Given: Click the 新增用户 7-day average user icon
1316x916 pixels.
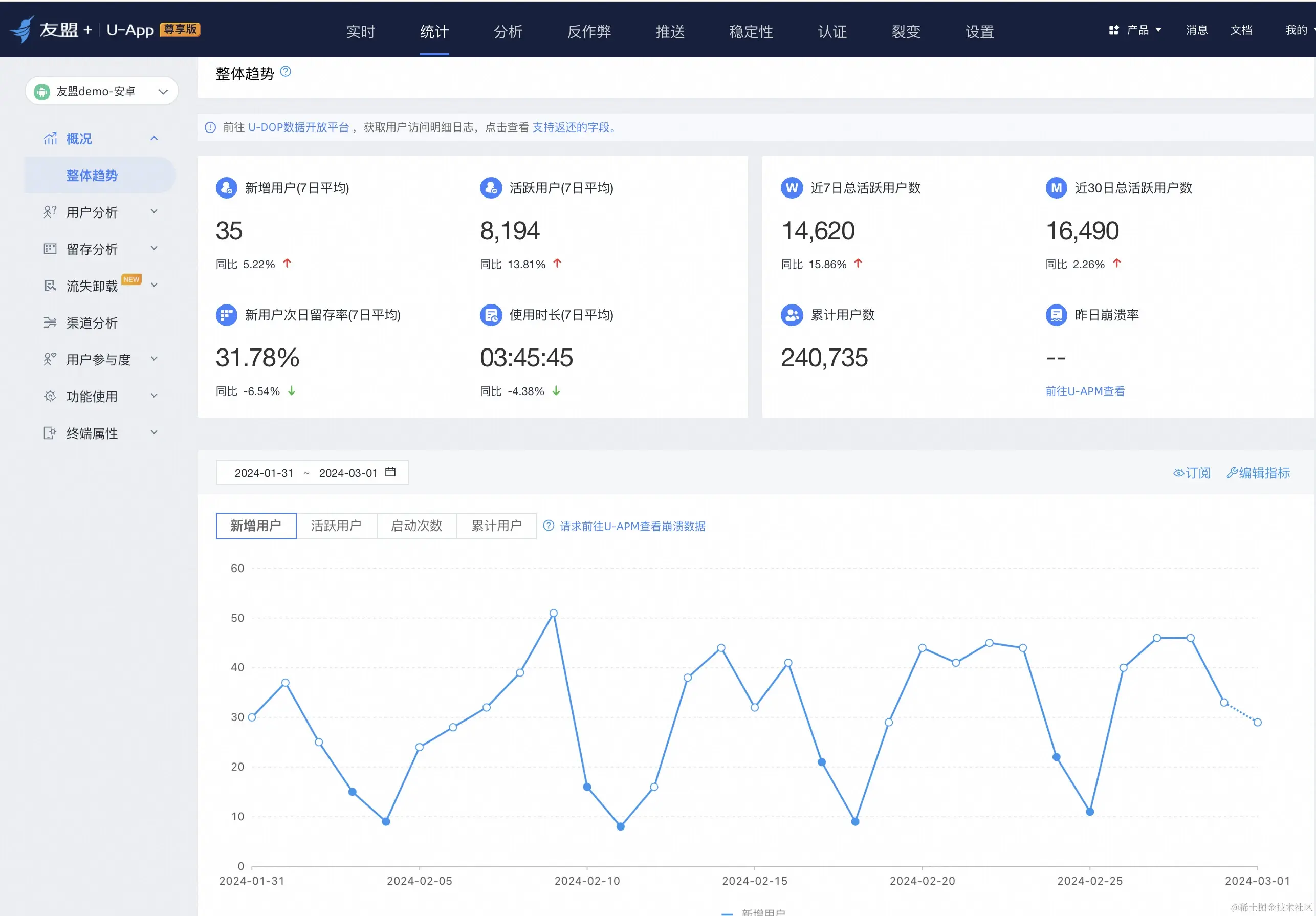Looking at the screenshot, I should point(226,188).
